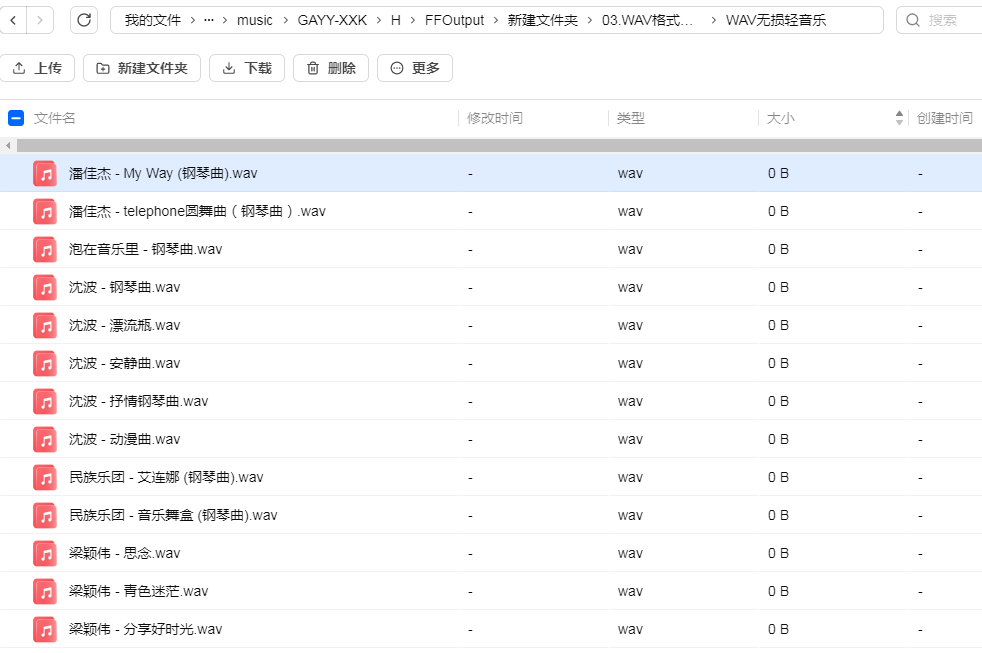Click the 0 B size of 沈波 - 漂流瓶 row
Viewport: 982px width, 653px height.
pos(778,326)
